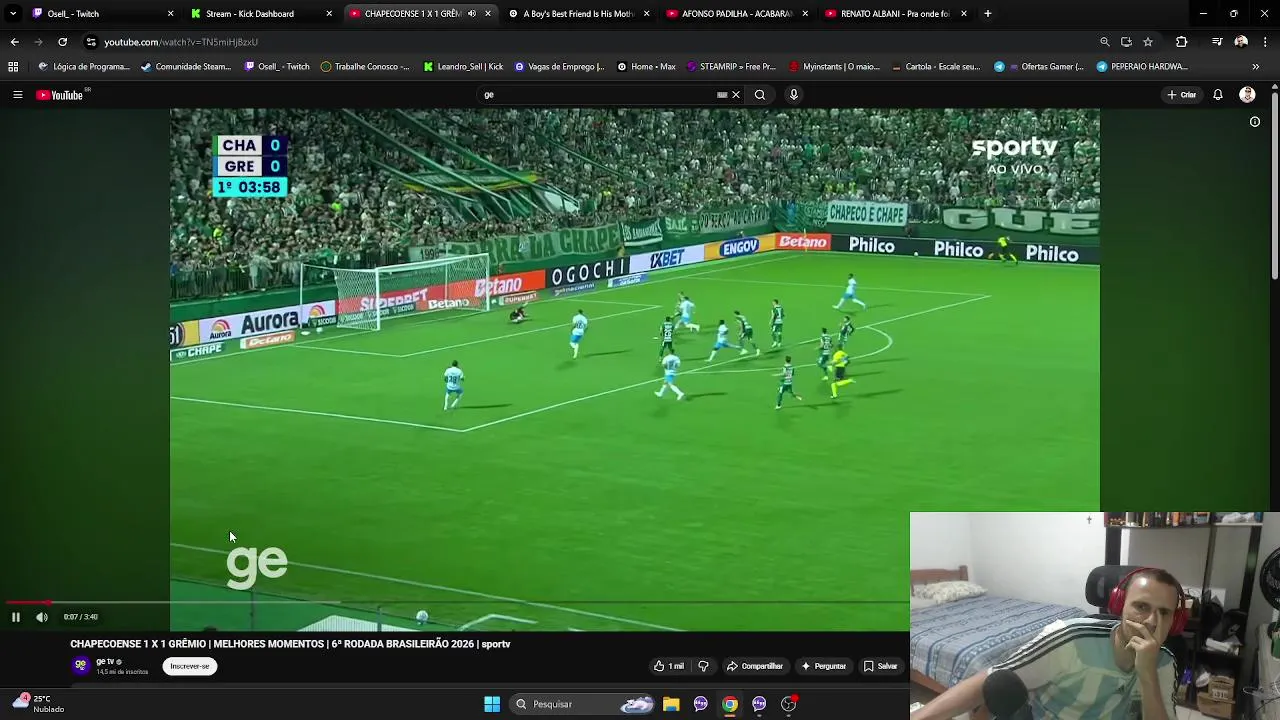Click the page vertical scrollbar
Image resolution: width=1280 pixels, height=720 pixels.
[x=1275, y=185]
